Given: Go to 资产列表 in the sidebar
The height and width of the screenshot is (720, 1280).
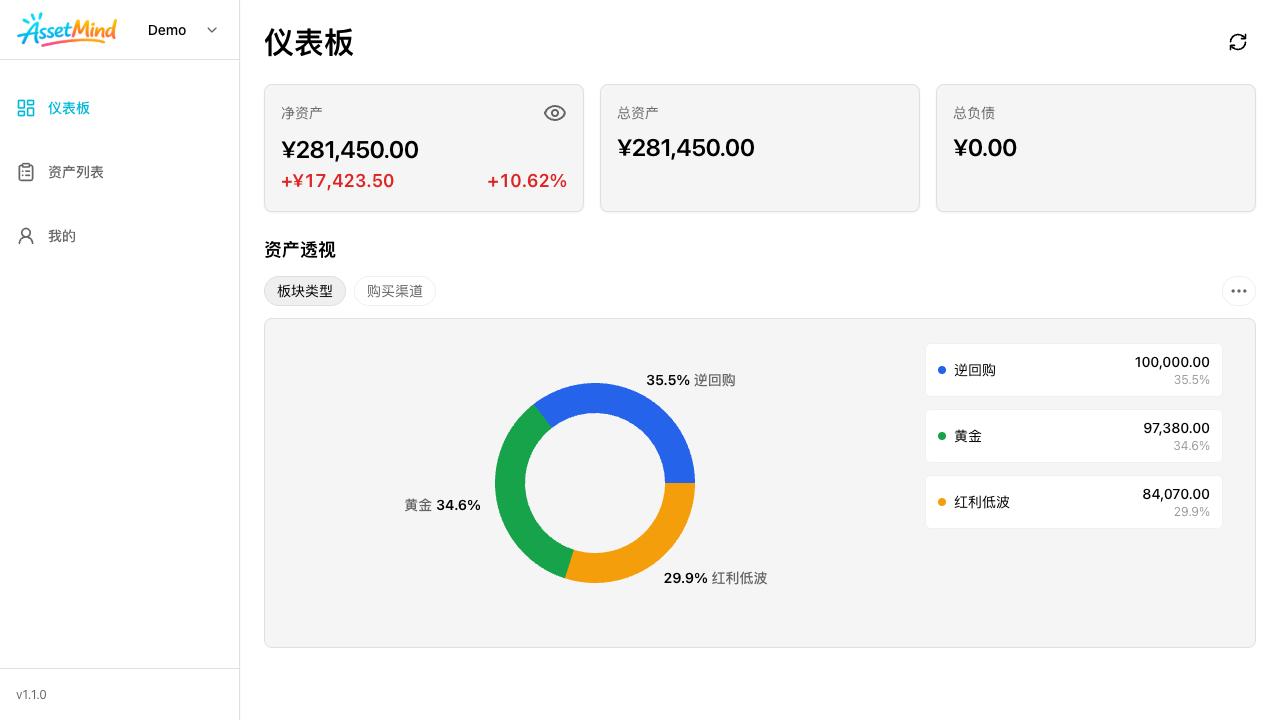Looking at the screenshot, I should click(76, 172).
